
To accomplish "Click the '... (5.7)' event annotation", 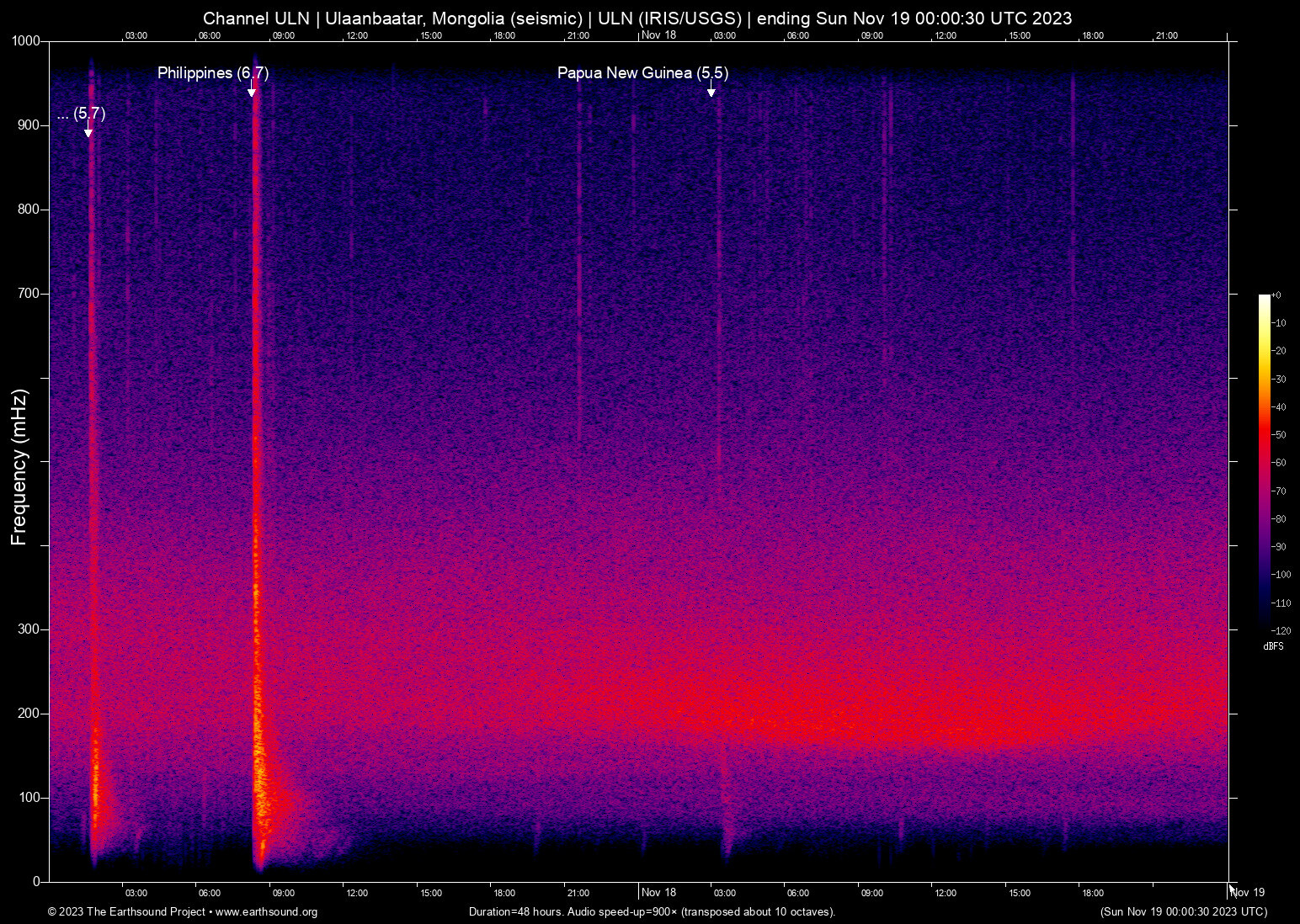I will click(x=82, y=114).
